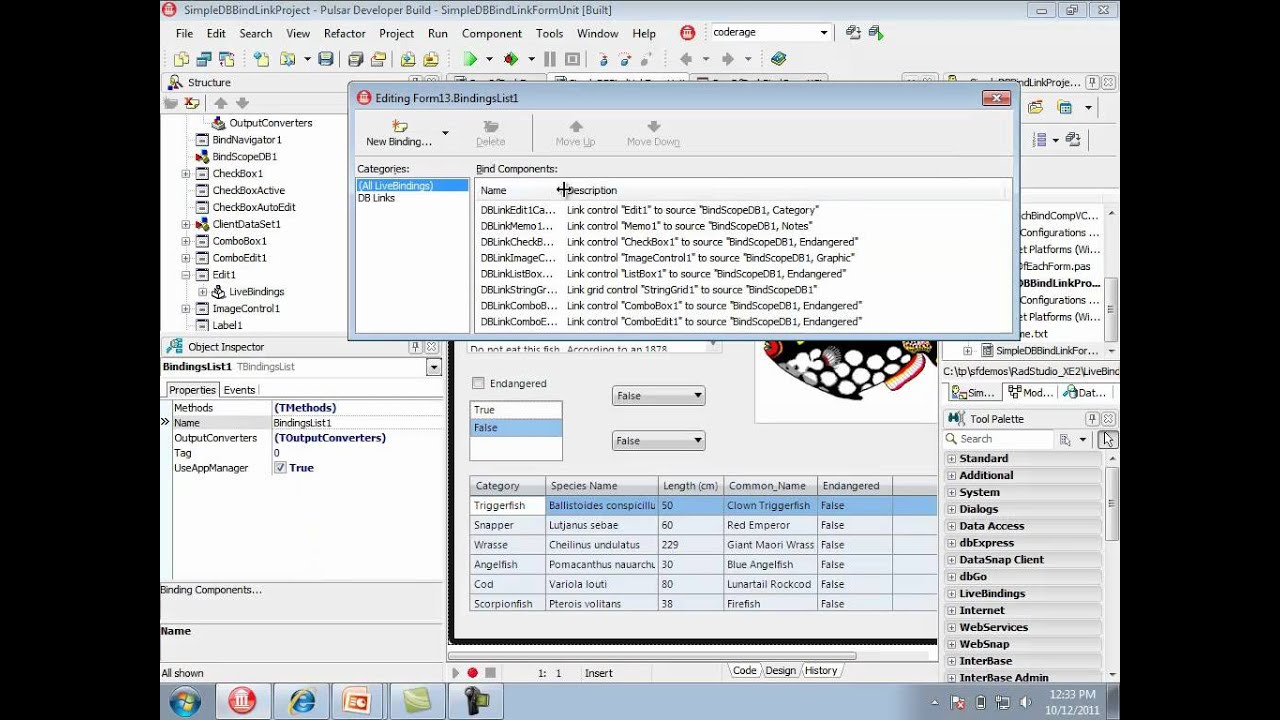The image size is (1280, 720).
Task: Click the macro record red dot
Action: (473, 673)
